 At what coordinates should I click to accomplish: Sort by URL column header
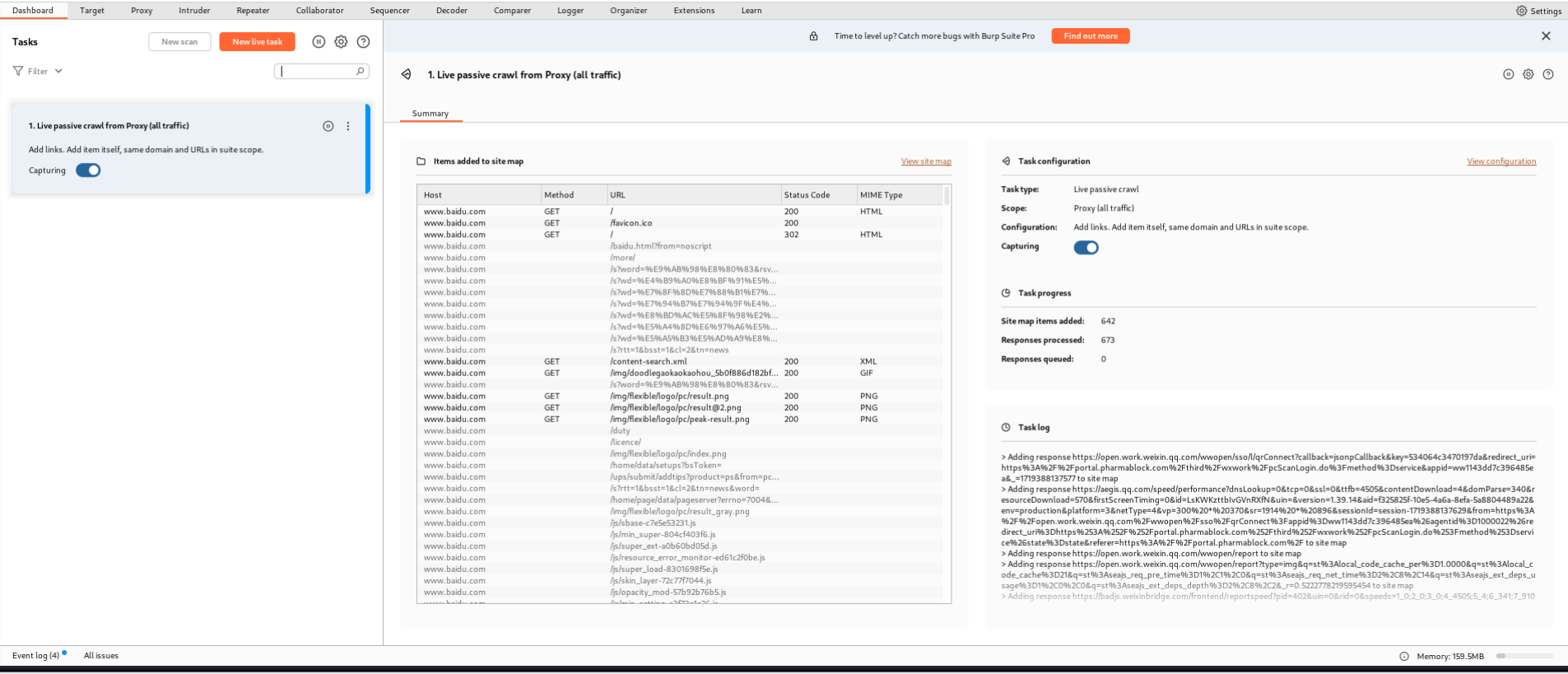pos(693,195)
